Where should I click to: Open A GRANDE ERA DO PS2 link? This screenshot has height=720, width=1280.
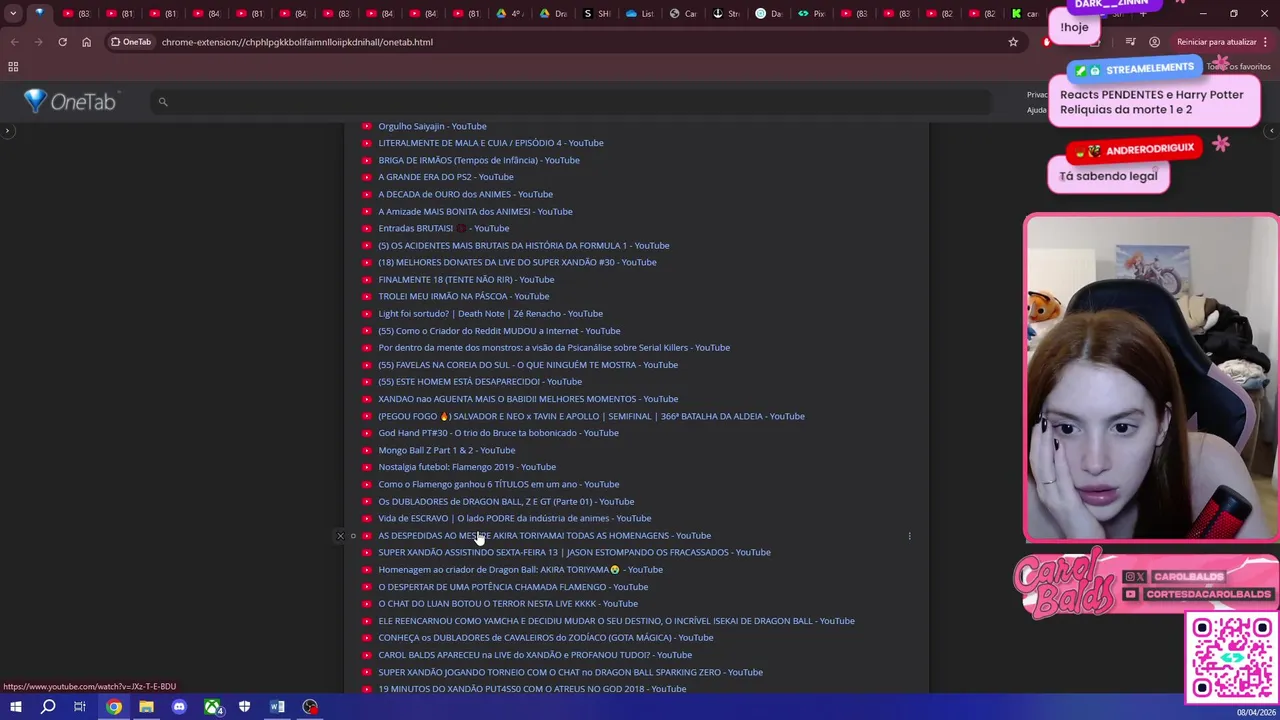[445, 177]
